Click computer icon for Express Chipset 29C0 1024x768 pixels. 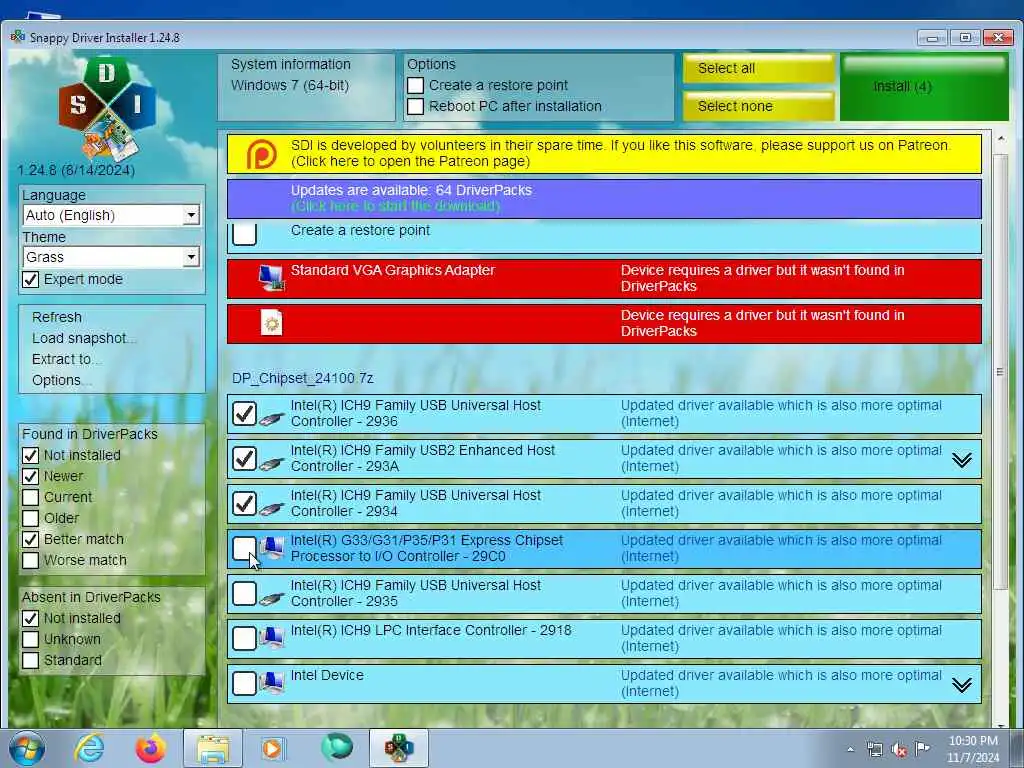coord(272,548)
